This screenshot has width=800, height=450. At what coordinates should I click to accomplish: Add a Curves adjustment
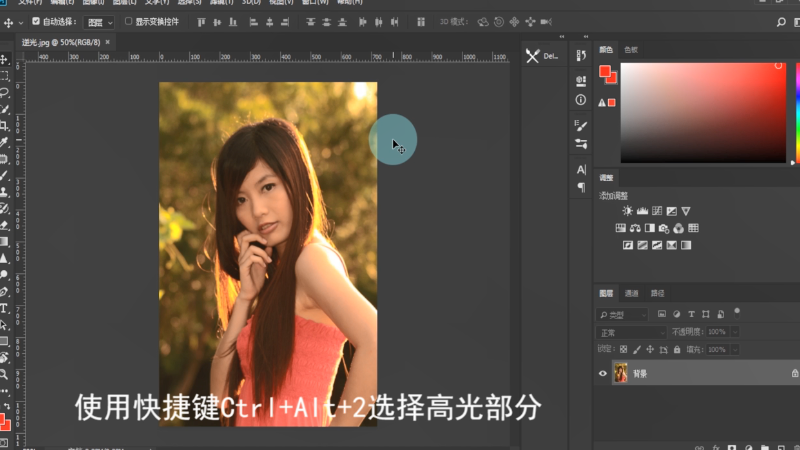657,211
